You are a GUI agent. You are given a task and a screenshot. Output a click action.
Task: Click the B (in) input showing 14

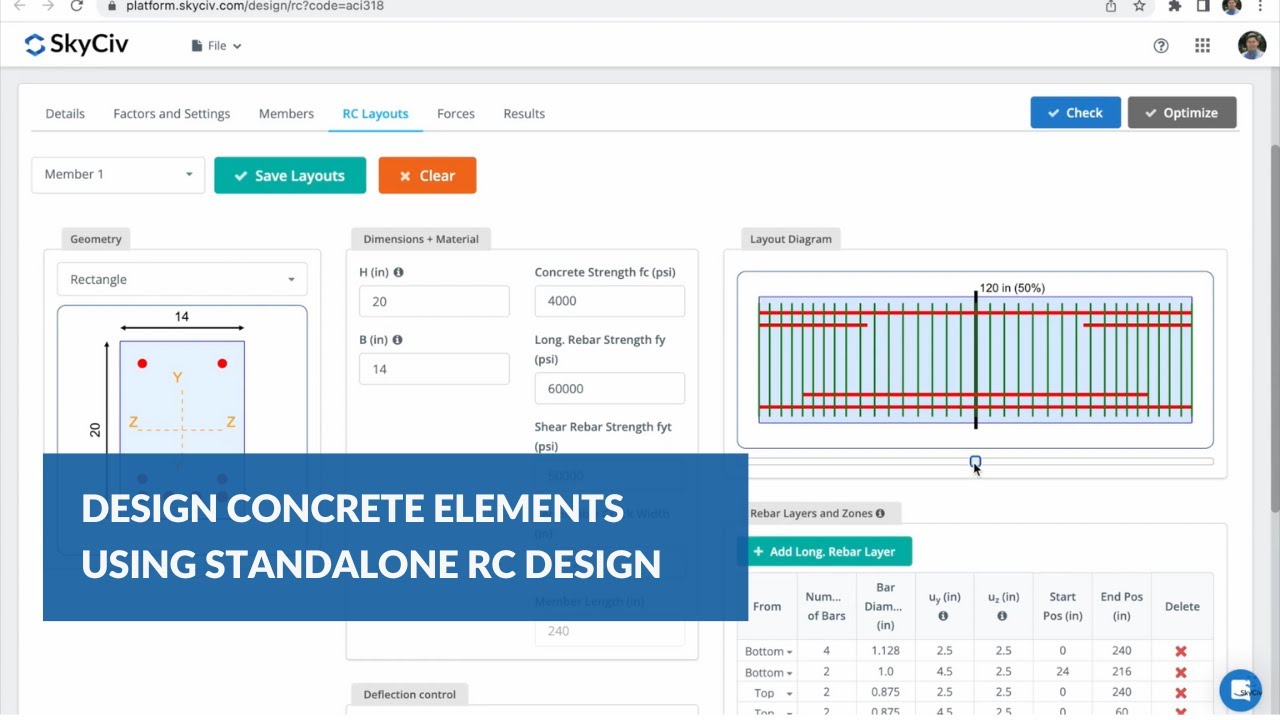[x=434, y=369]
